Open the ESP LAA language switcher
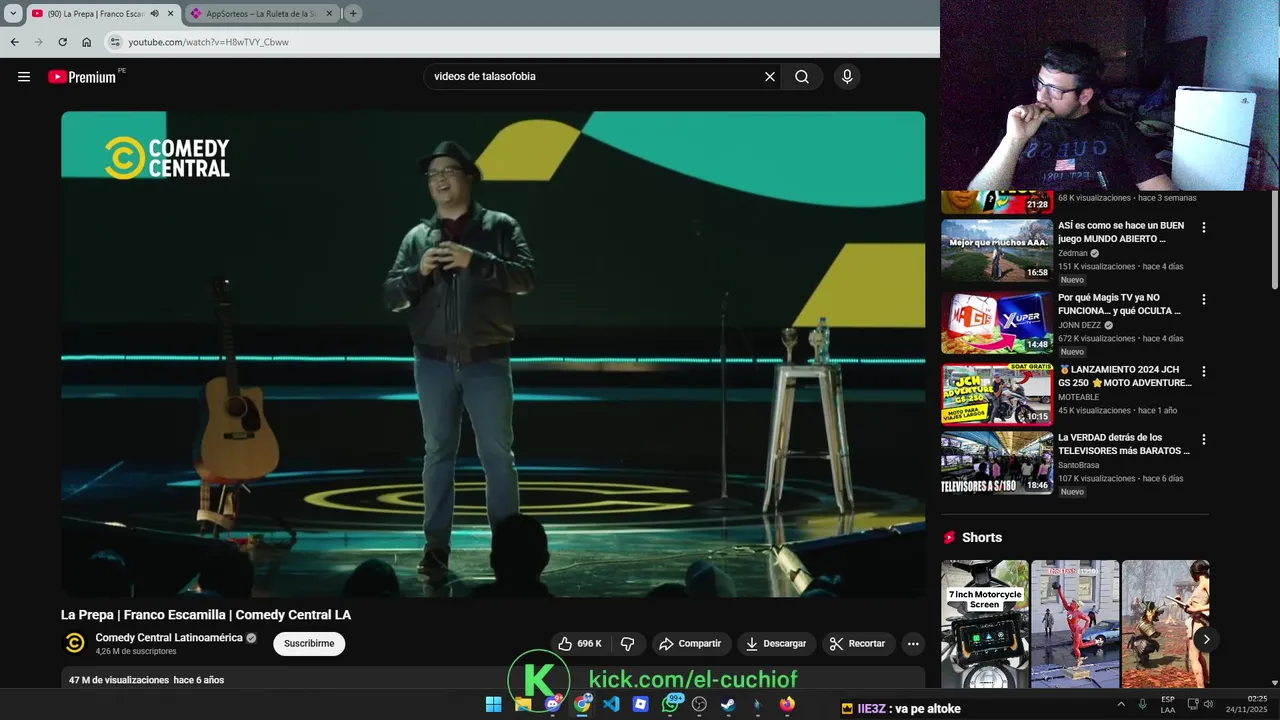The height and width of the screenshot is (720, 1280). click(1168, 705)
